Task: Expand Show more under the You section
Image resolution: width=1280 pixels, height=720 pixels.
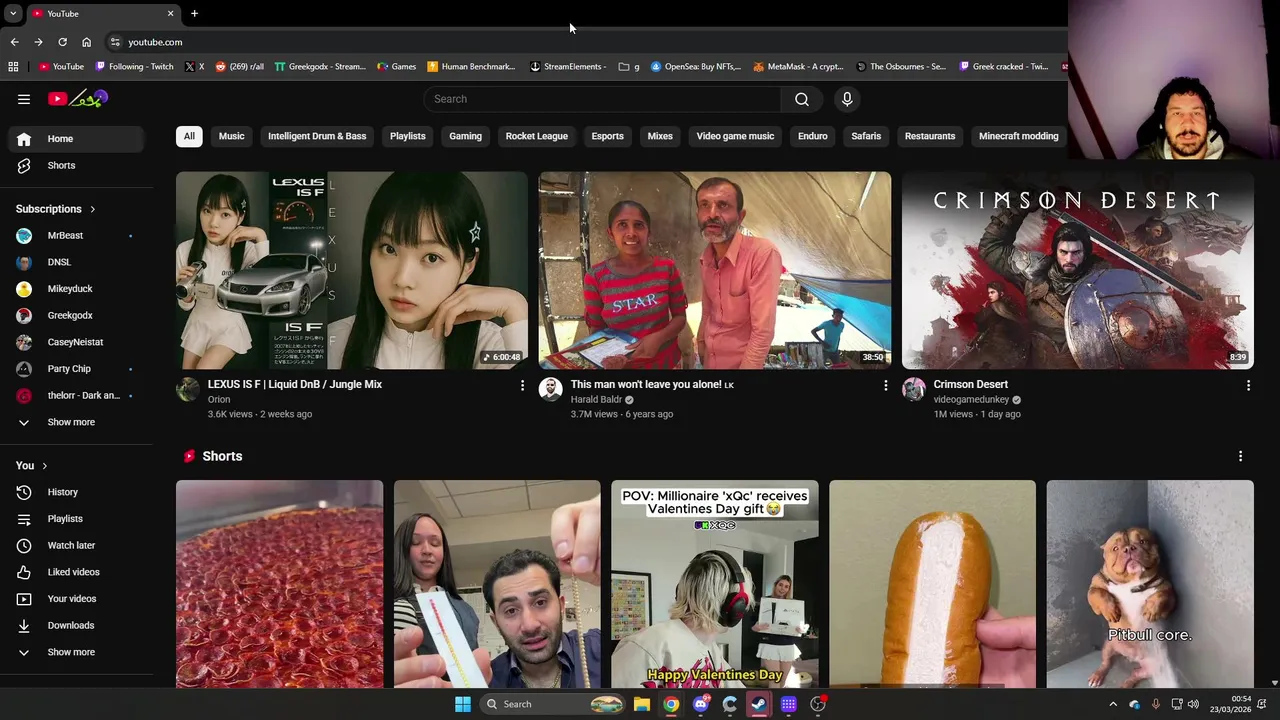Action: pos(76,652)
